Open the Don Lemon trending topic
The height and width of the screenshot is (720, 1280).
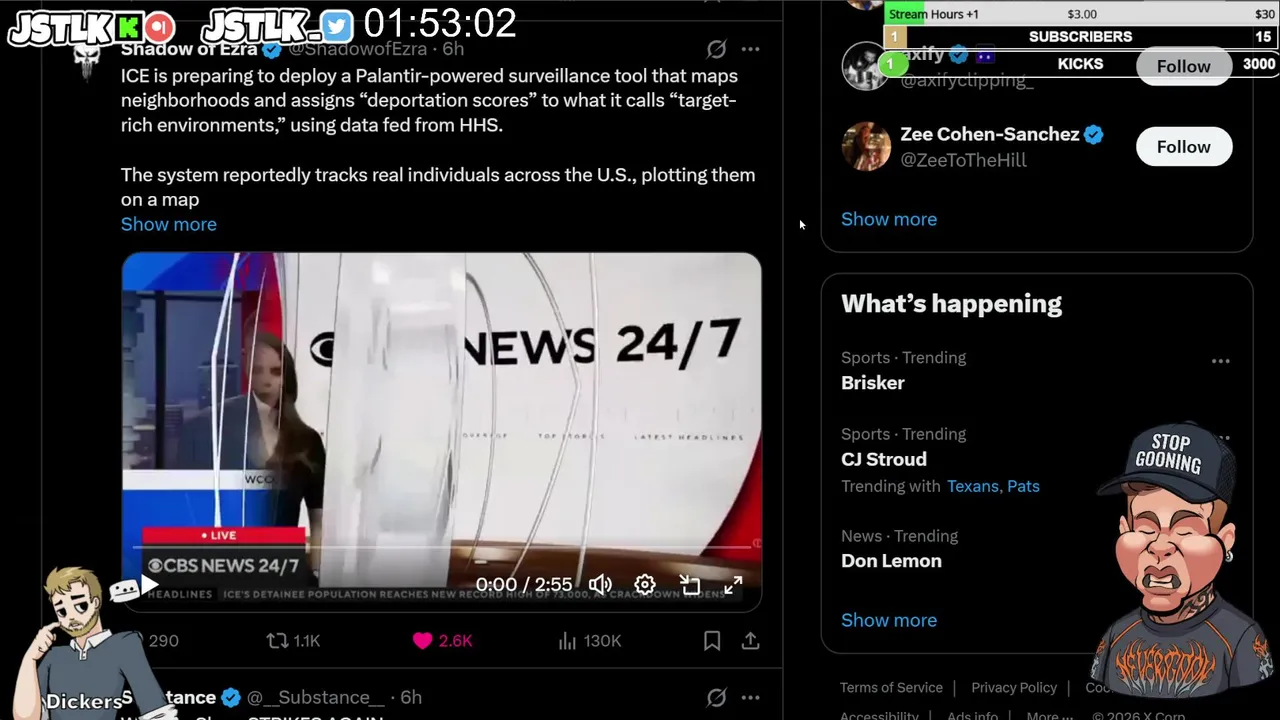click(x=891, y=561)
